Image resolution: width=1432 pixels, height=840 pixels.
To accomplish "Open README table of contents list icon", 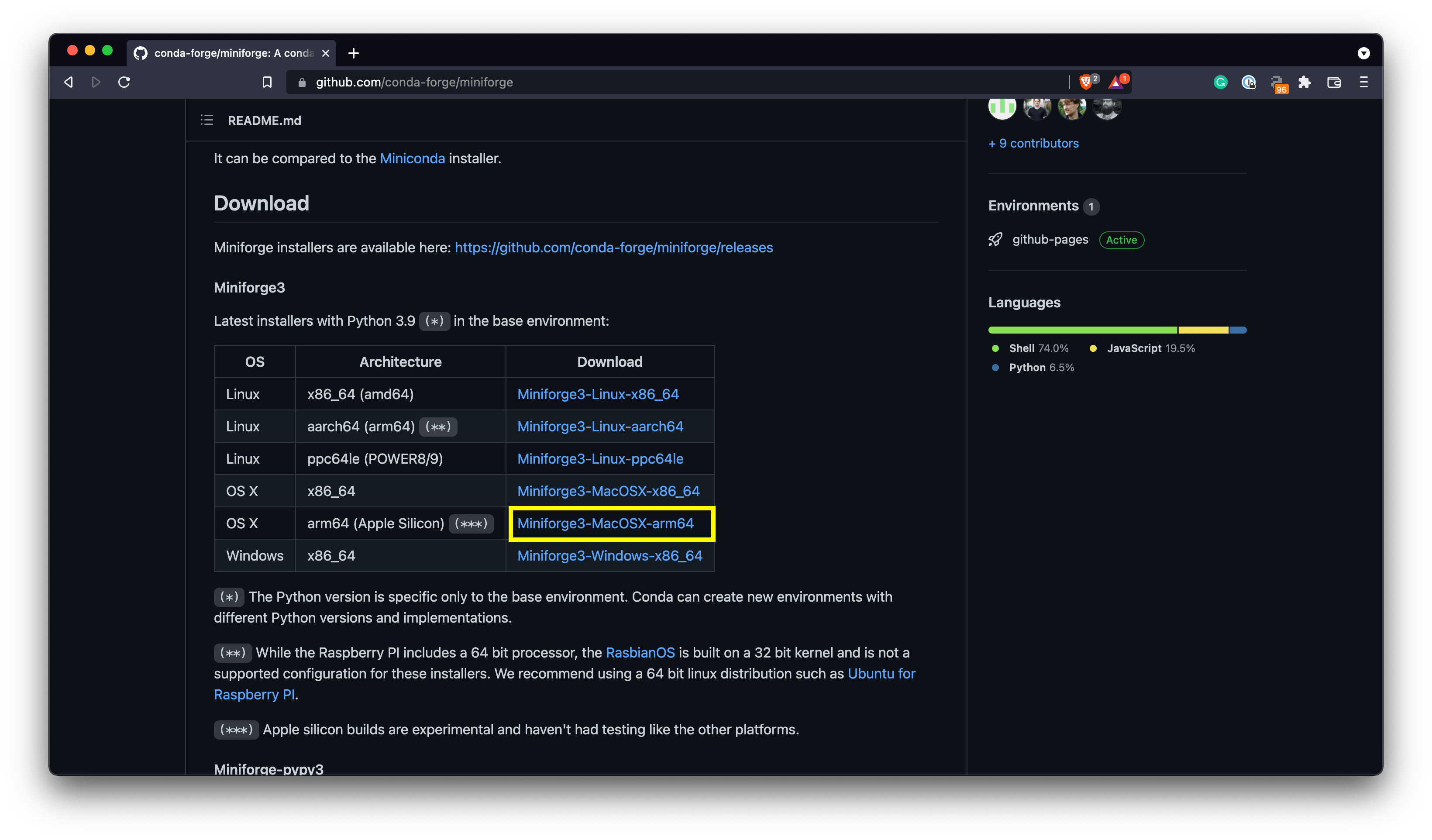I will (x=207, y=120).
